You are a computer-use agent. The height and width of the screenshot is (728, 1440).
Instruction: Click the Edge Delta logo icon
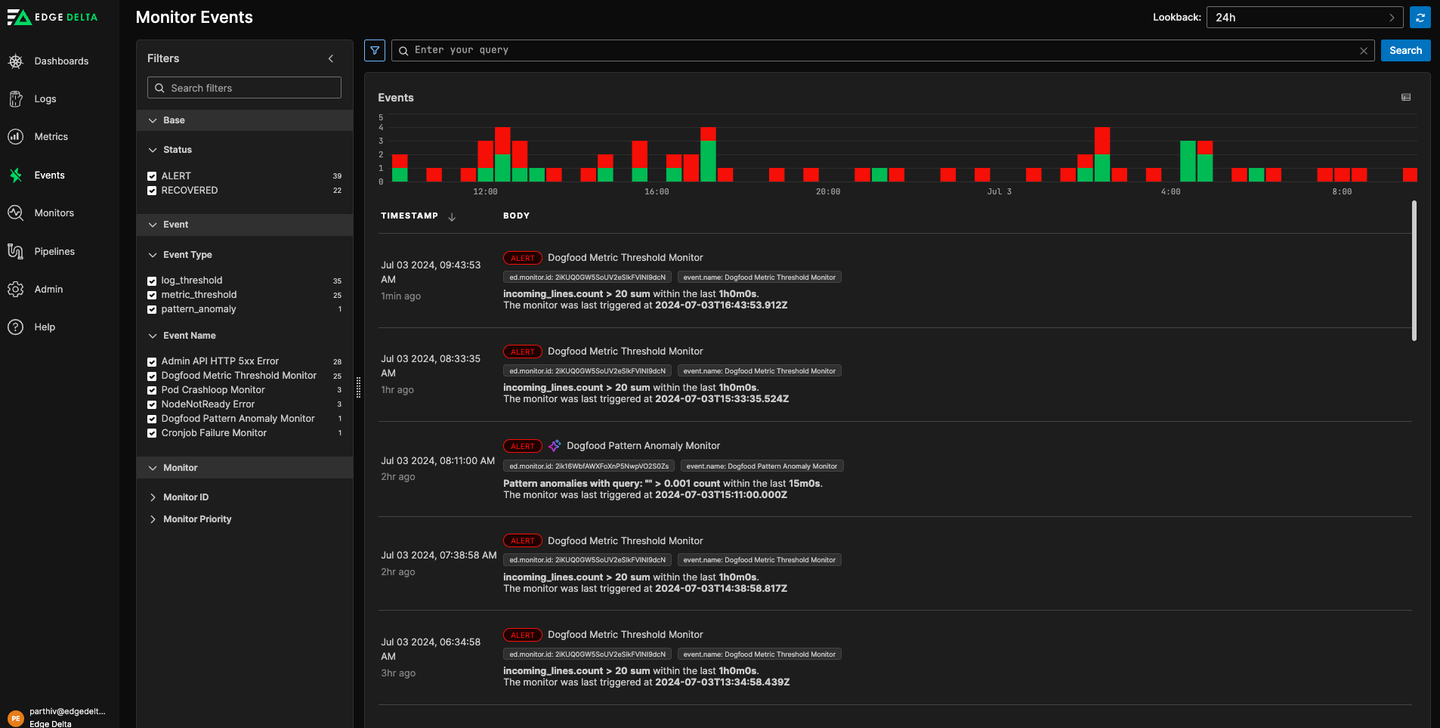click(x=19, y=17)
